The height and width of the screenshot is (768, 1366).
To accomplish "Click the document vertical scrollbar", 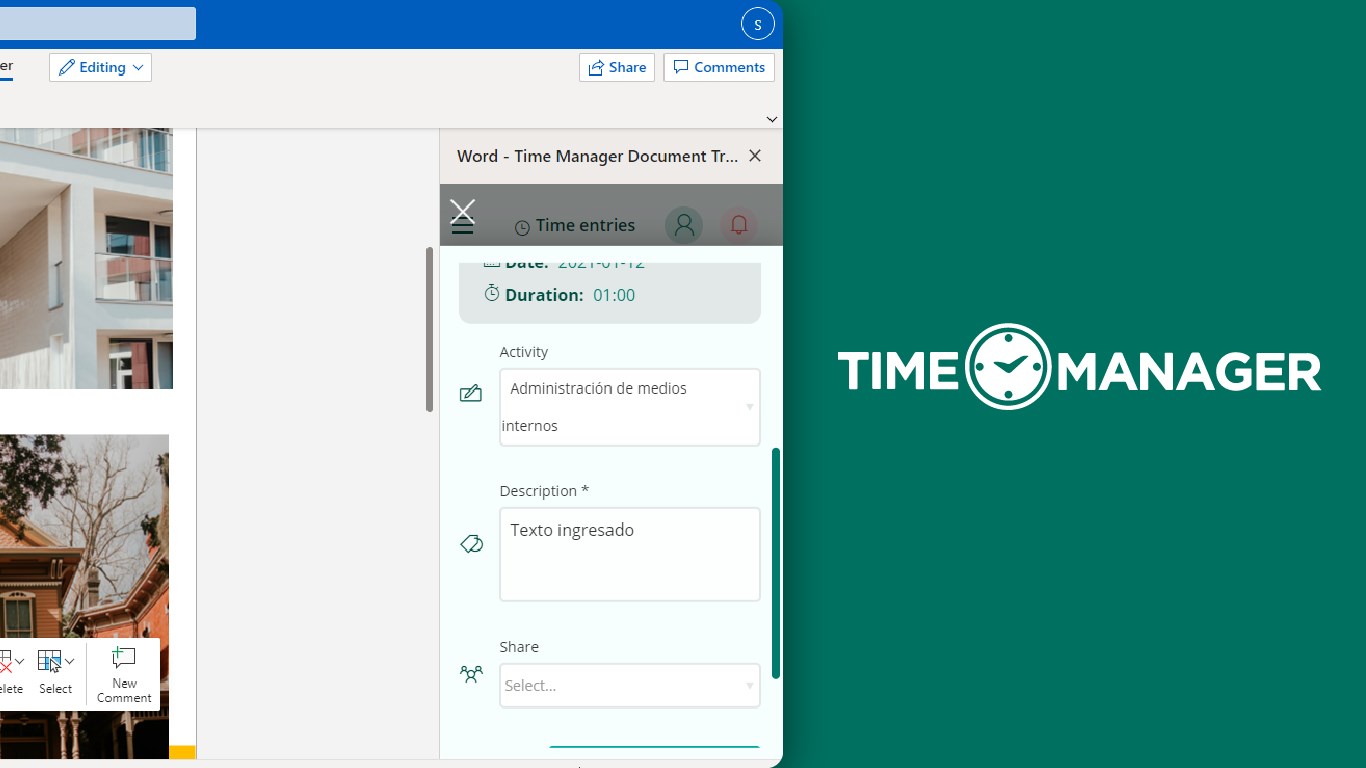I will pos(430,329).
